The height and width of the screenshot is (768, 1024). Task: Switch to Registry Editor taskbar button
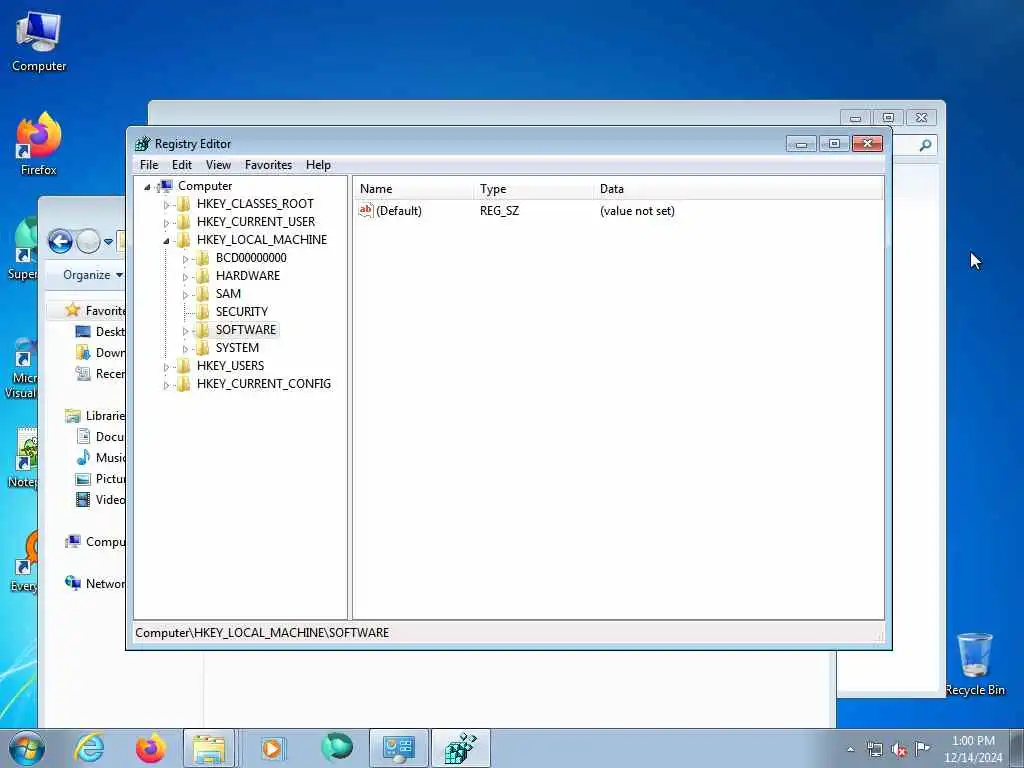pyautogui.click(x=460, y=748)
